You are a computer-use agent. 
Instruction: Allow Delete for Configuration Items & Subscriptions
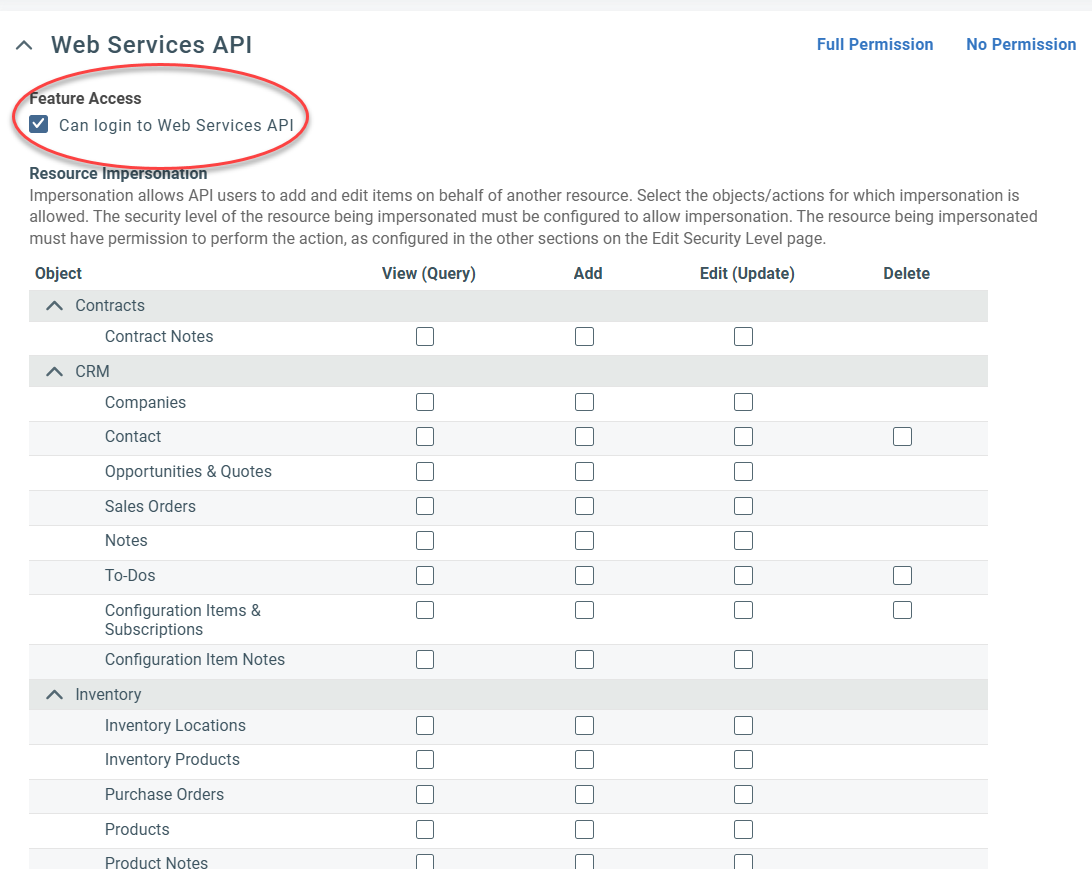(902, 610)
